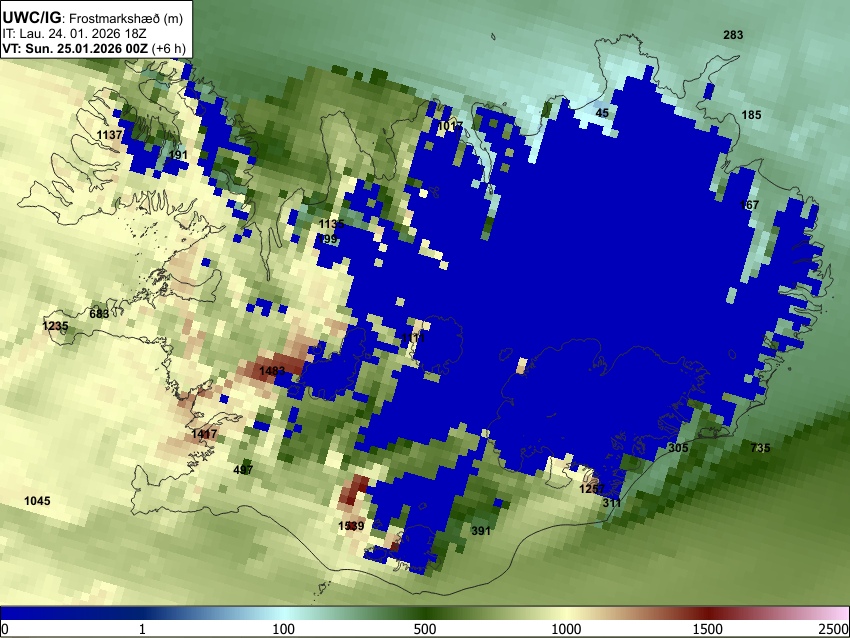This screenshot has height=638, width=850.
Task: Click the dark red section of color scale
Action: point(708,613)
